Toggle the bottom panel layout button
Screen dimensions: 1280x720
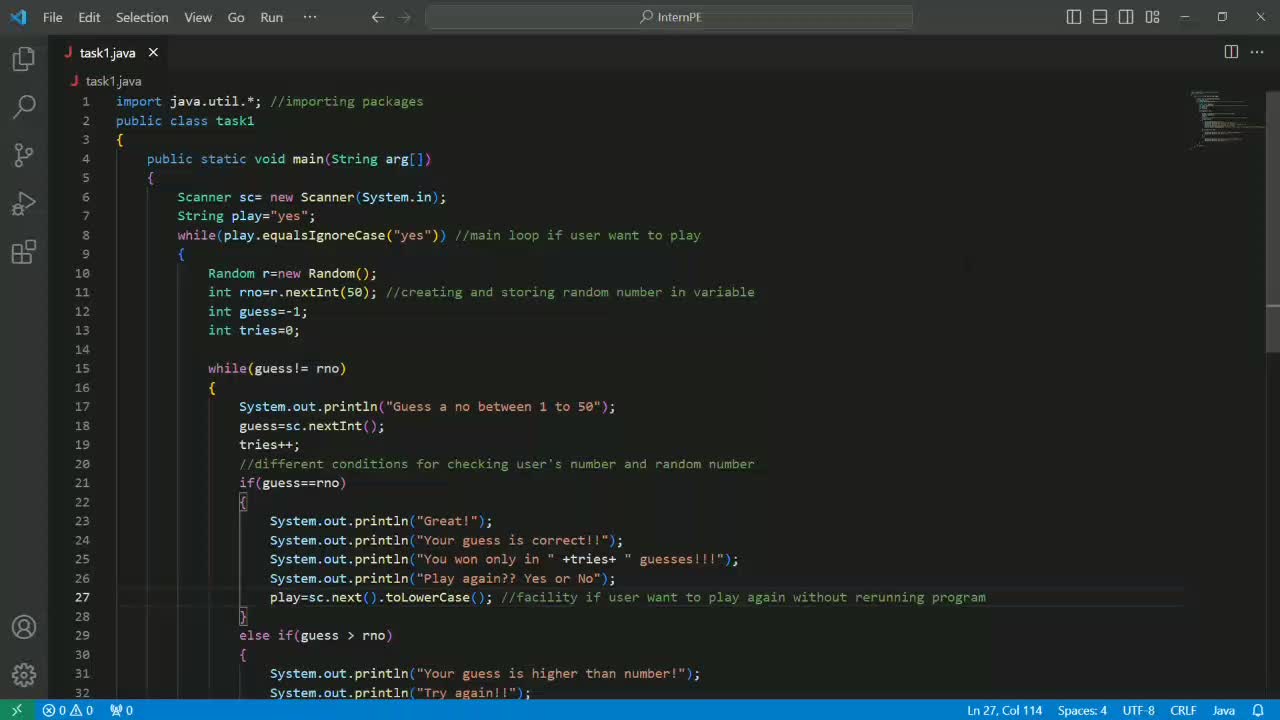[x=1100, y=17]
